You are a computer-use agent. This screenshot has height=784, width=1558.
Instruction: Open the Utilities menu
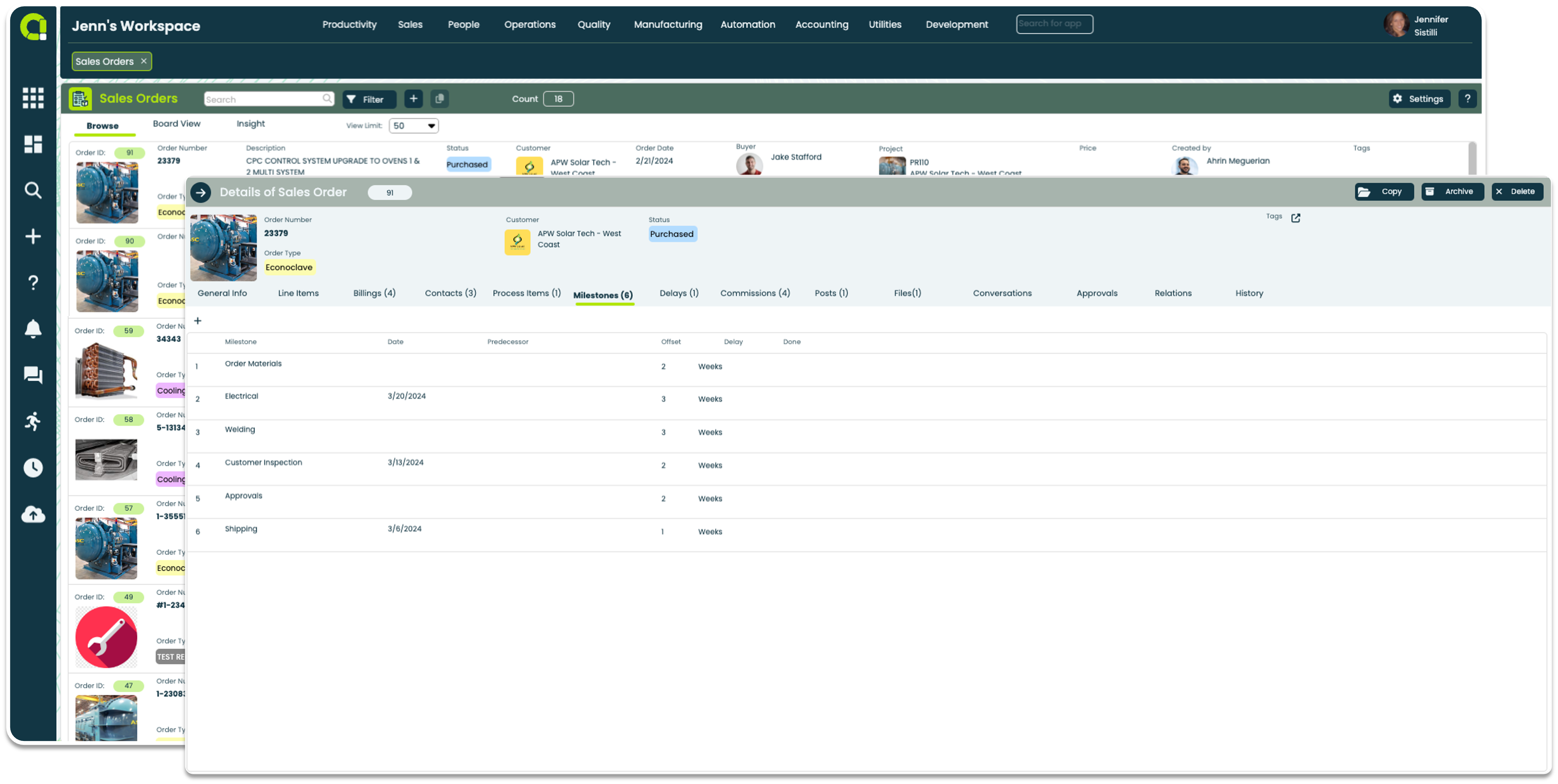point(885,24)
